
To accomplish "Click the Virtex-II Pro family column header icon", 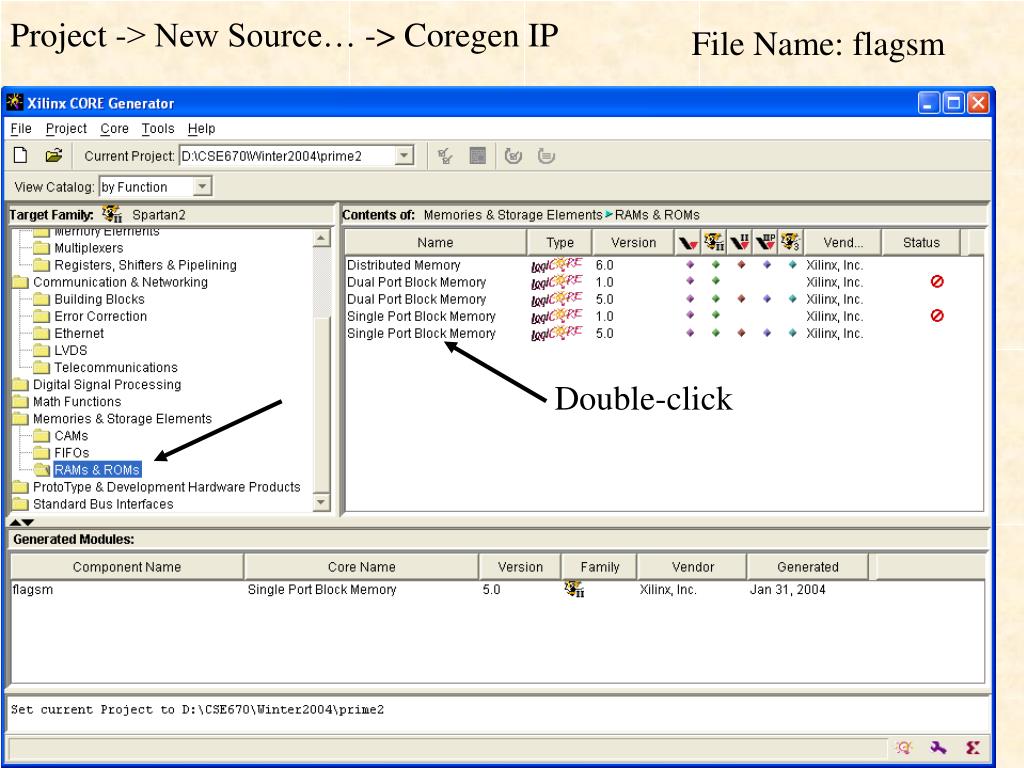I will (765, 242).
